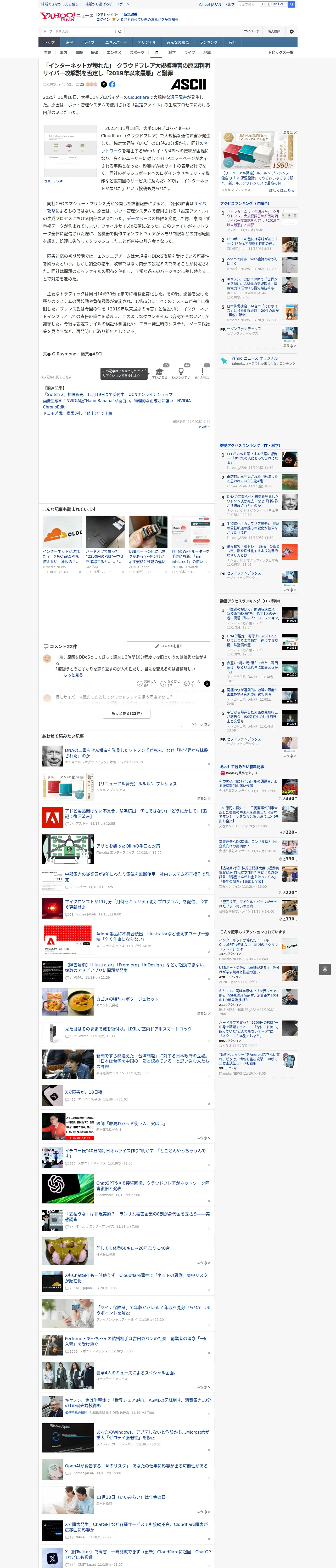
Task: Click the top-bar ウェブ検索 input field
Action: 249,4
